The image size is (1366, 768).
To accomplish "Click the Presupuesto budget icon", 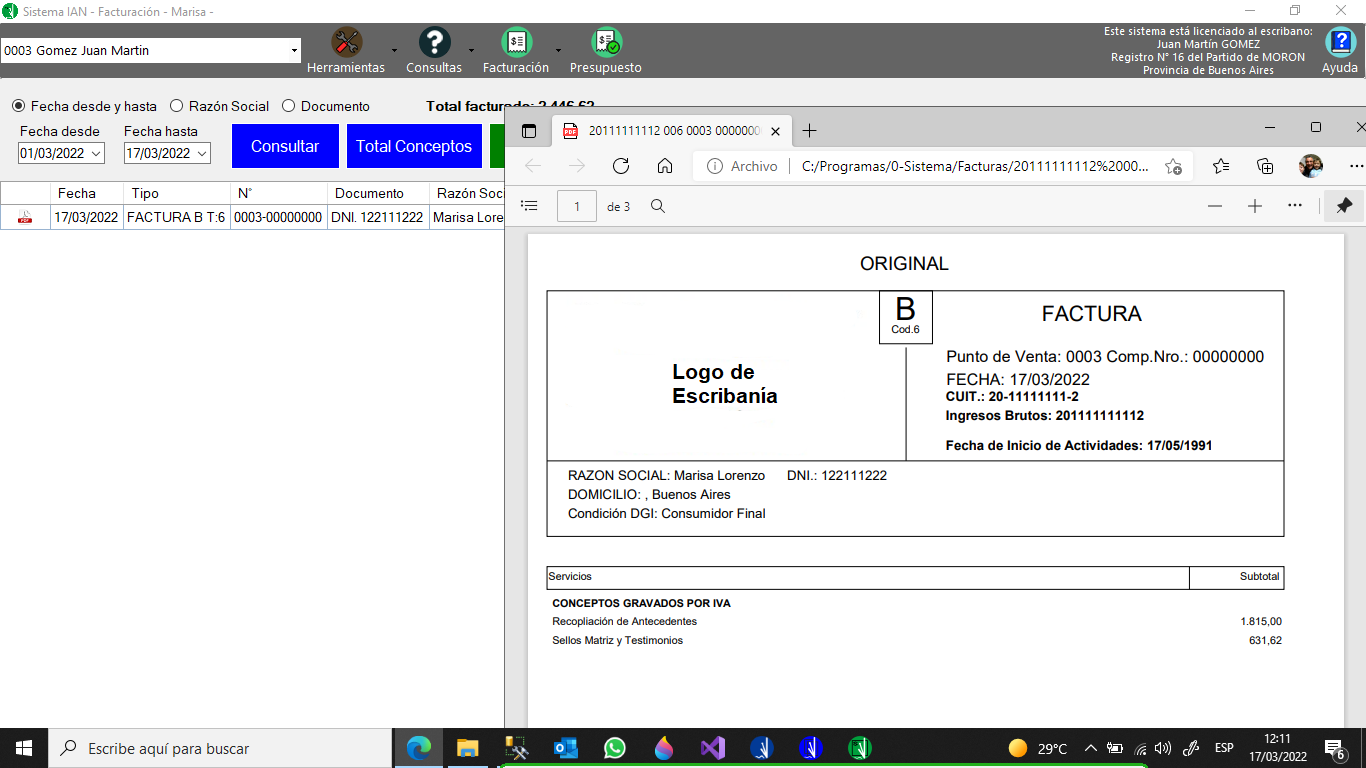I will pos(606,43).
